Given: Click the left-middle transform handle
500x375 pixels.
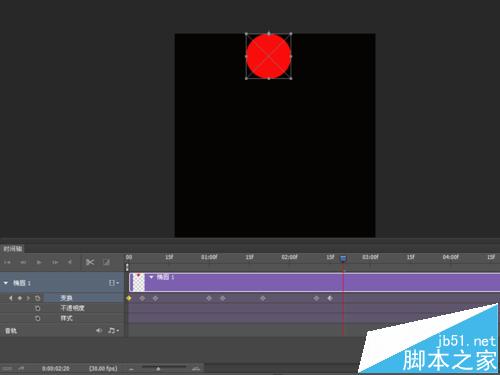Looking at the screenshot, I should click(x=246, y=56).
